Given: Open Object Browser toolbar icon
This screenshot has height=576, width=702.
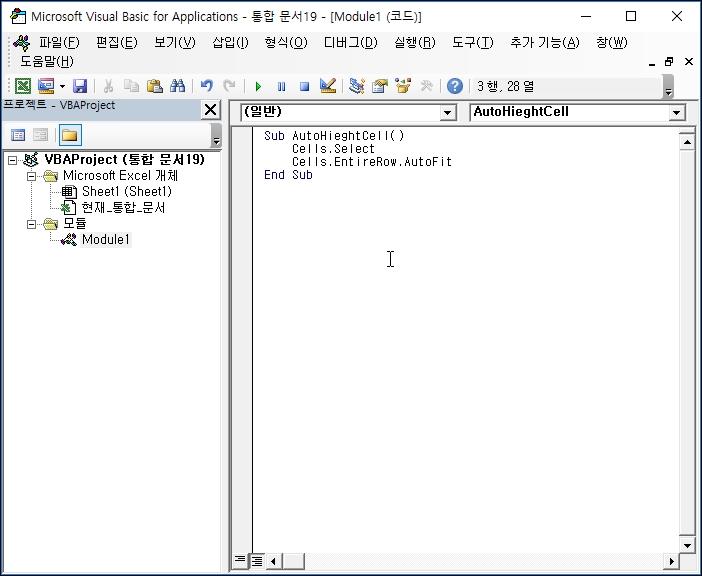Looking at the screenshot, I should pyautogui.click(x=403, y=86).
